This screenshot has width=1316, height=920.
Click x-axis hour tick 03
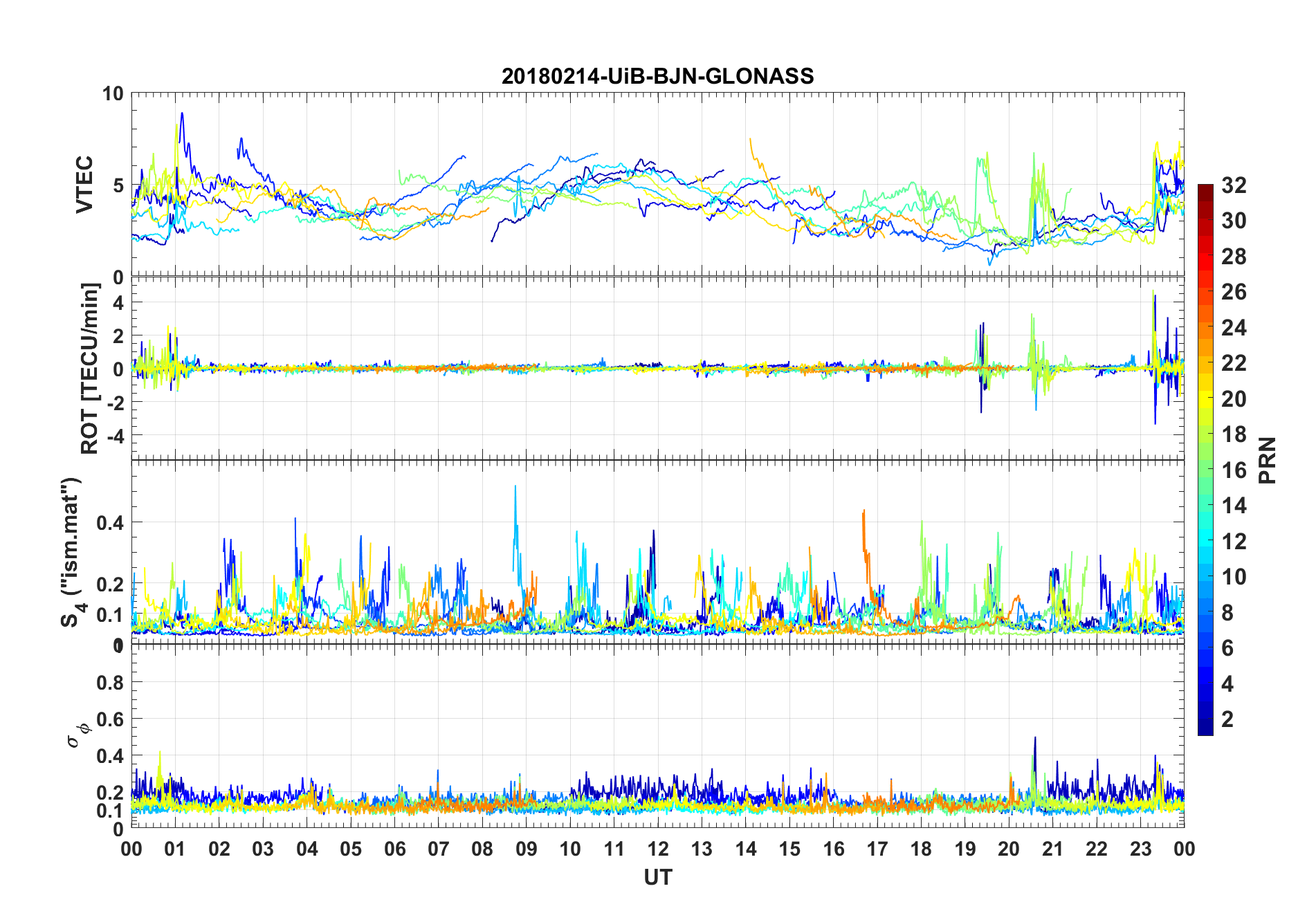point(263,849)
